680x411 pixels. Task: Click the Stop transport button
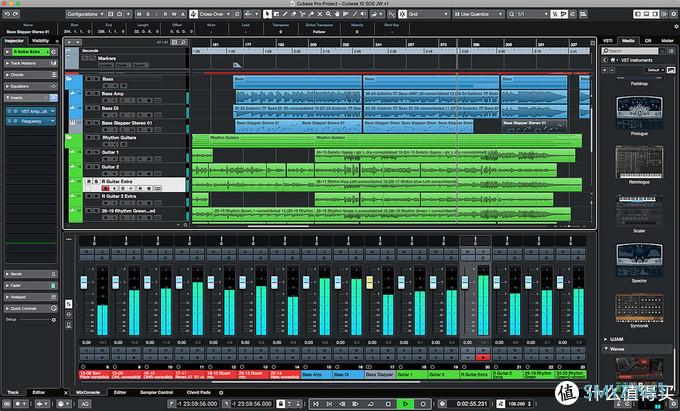(389, 404)
